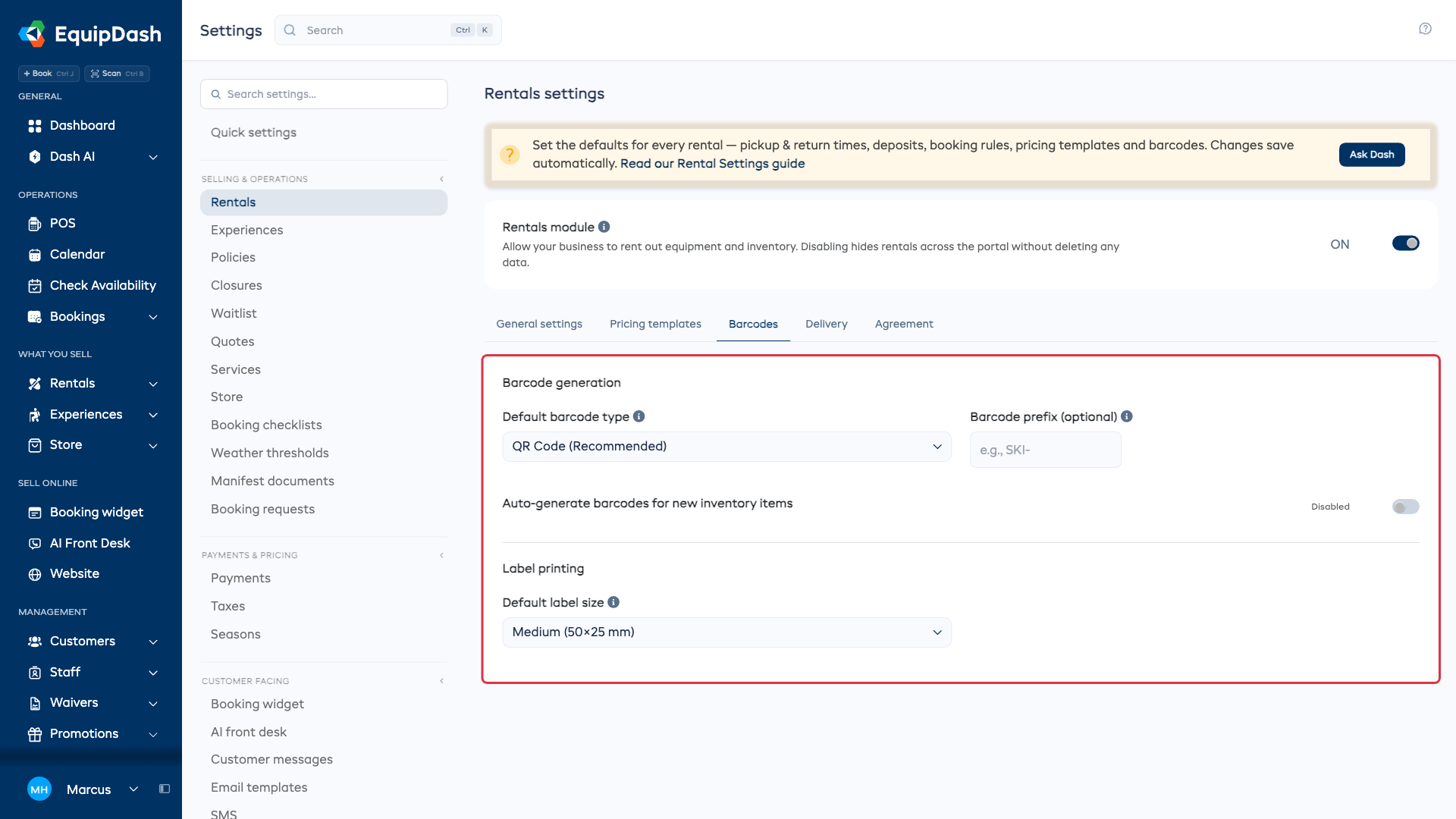Click the POS icon in sidebar

35,224
